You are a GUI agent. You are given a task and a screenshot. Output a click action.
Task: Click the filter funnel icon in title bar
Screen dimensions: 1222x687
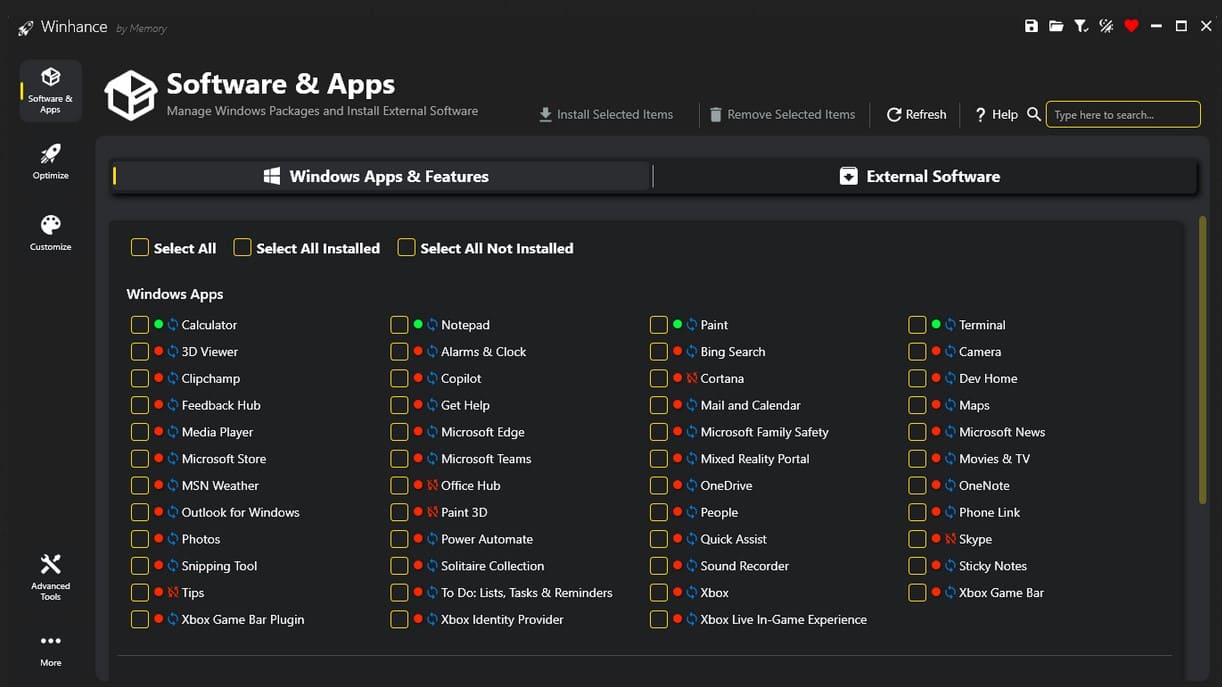[1081, 26]
